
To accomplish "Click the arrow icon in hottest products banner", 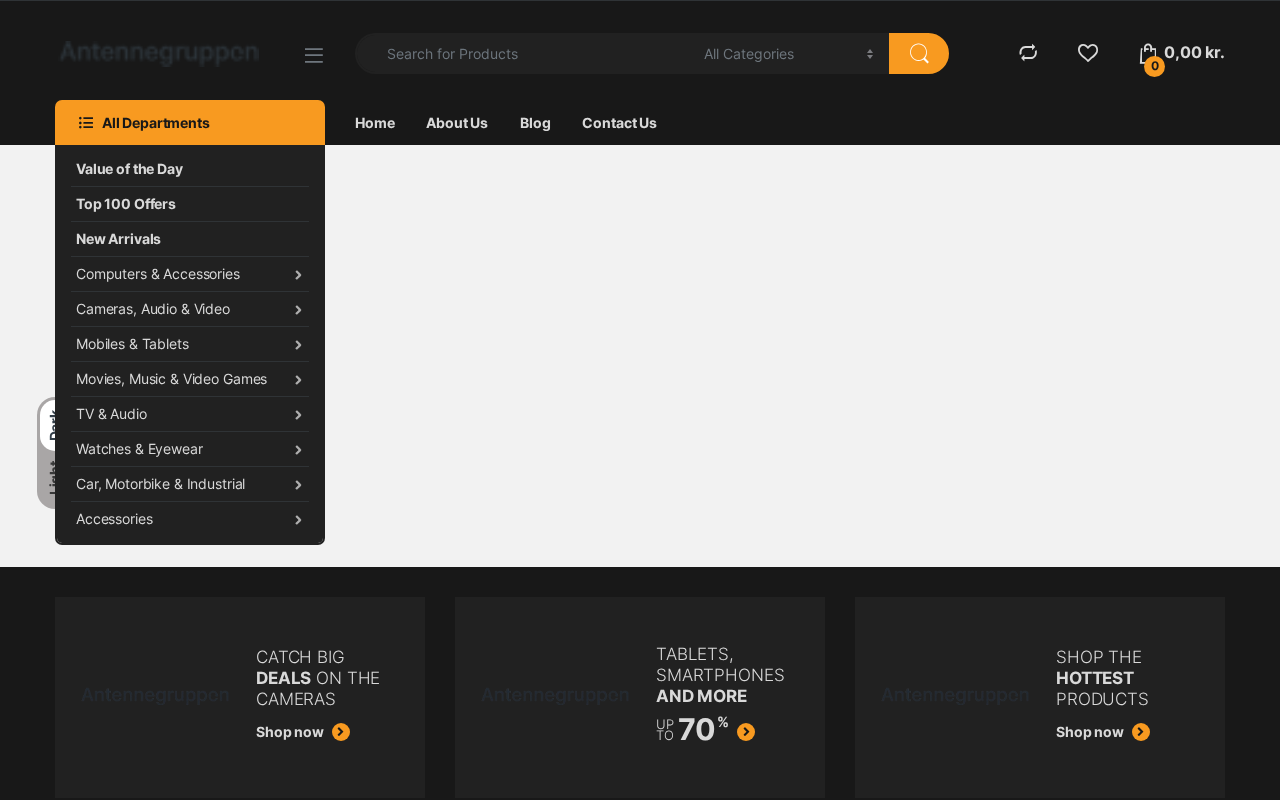I will 1141,732.
